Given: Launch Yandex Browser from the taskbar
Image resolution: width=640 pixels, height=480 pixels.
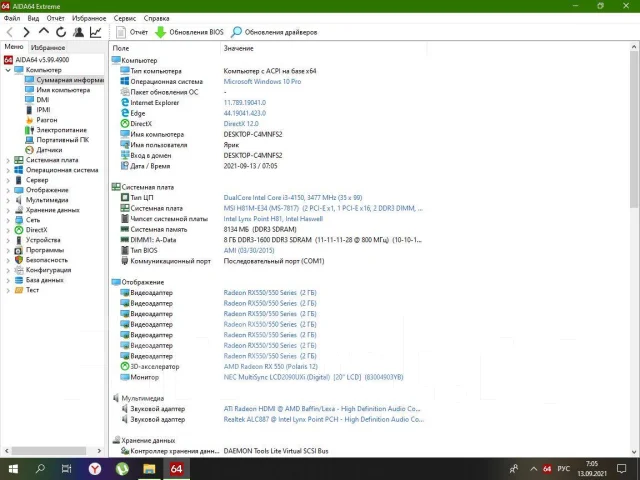Looking at the screenshot, I should 95,469.
